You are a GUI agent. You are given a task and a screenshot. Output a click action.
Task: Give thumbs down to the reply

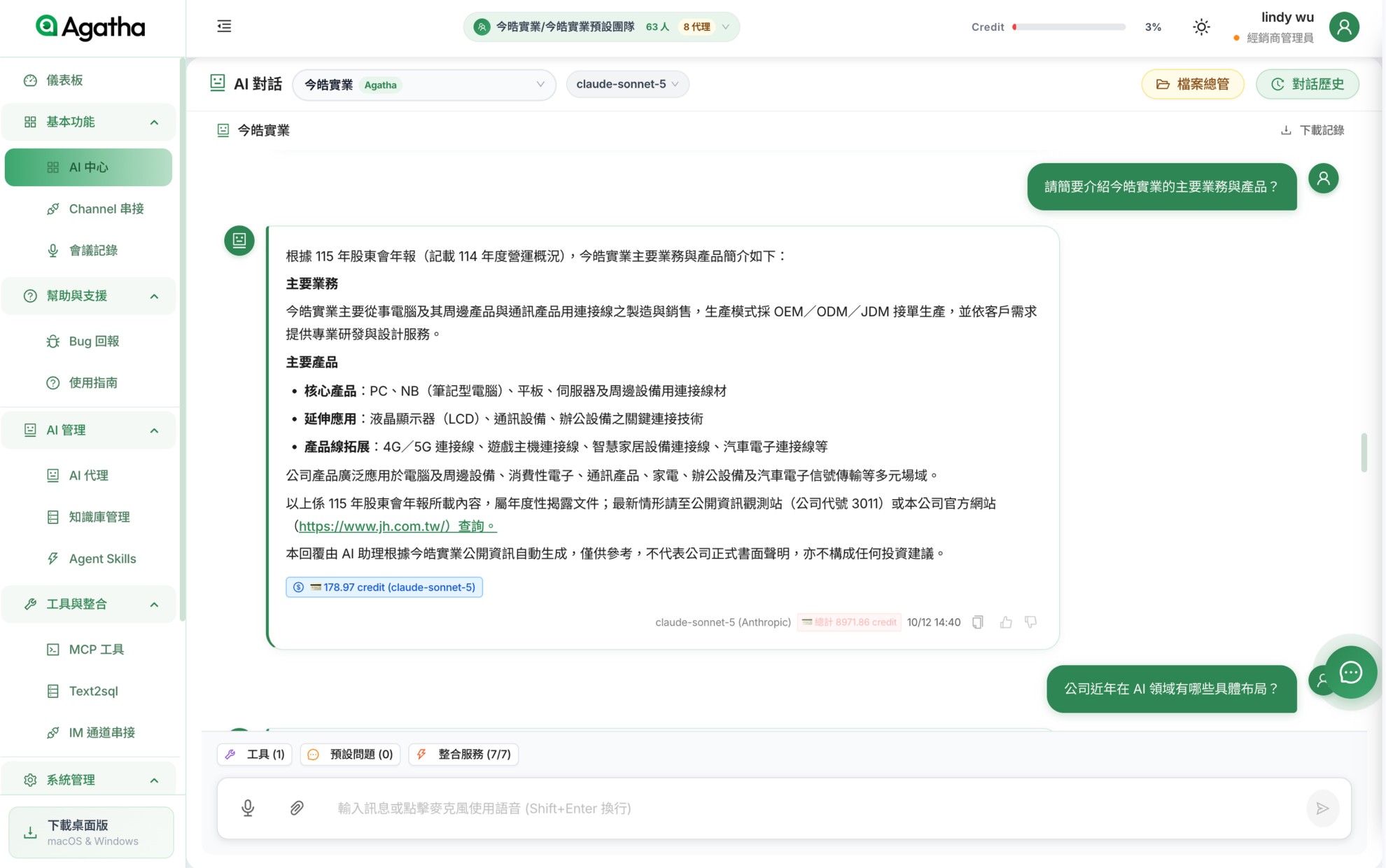coord(1030,622)
